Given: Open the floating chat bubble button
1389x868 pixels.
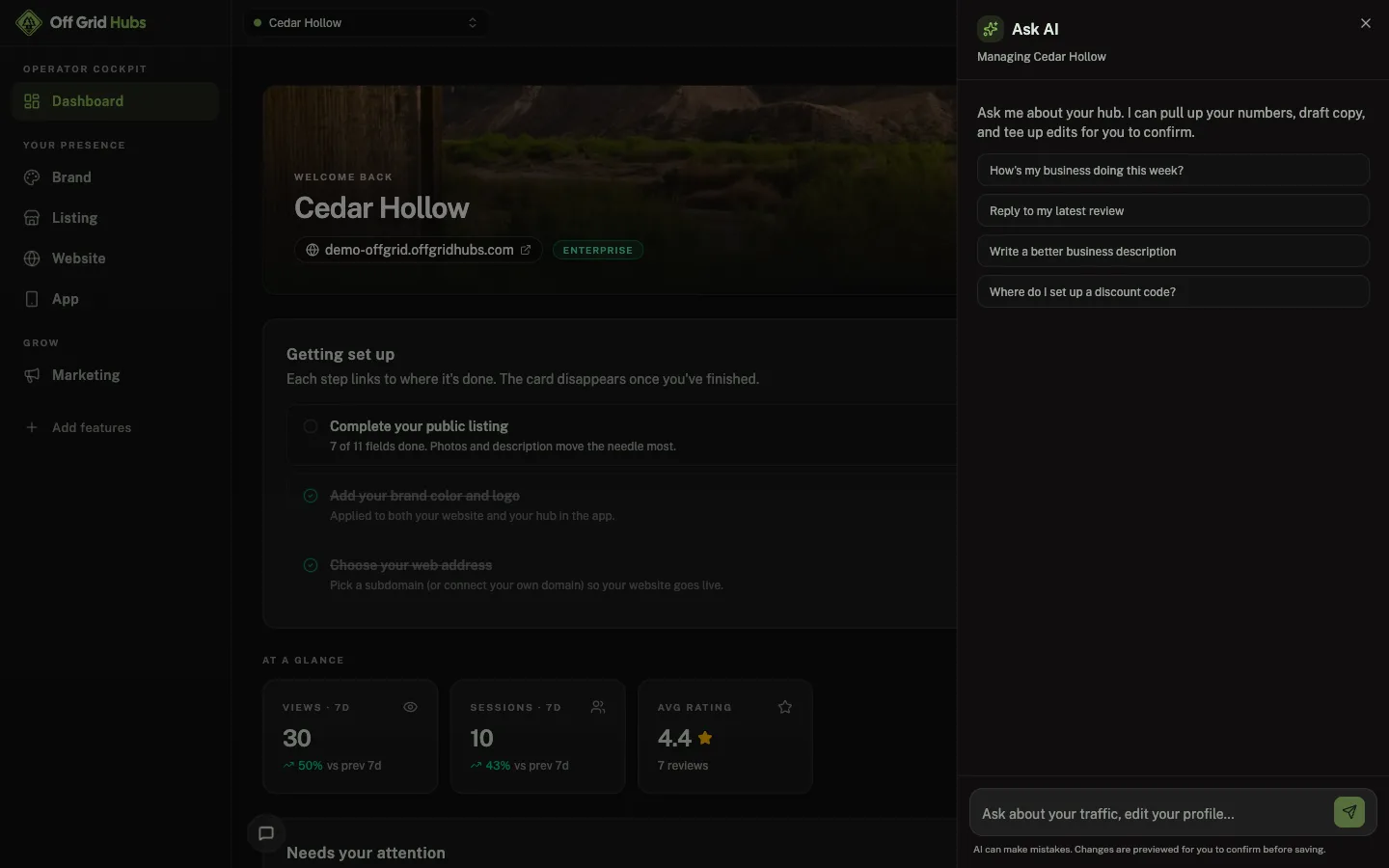Looking at the screenshot, I should tap(266, 833).
